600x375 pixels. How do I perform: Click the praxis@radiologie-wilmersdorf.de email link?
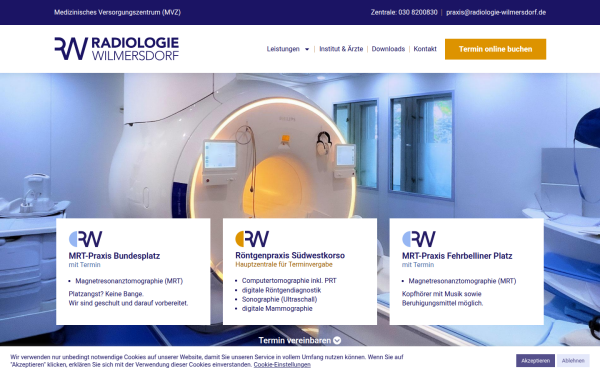point(496,12)
